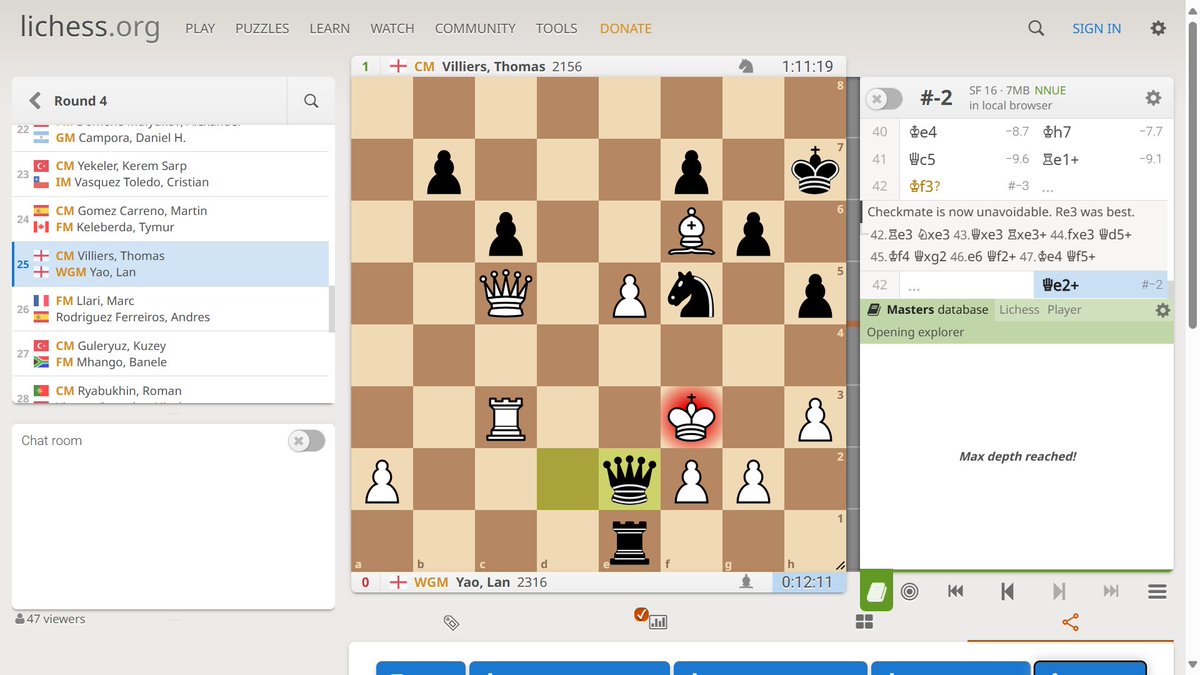Open computer analysis via the chart icon
The width and height of the screenshot is (1200, 675).
click(x=658, y=621)
